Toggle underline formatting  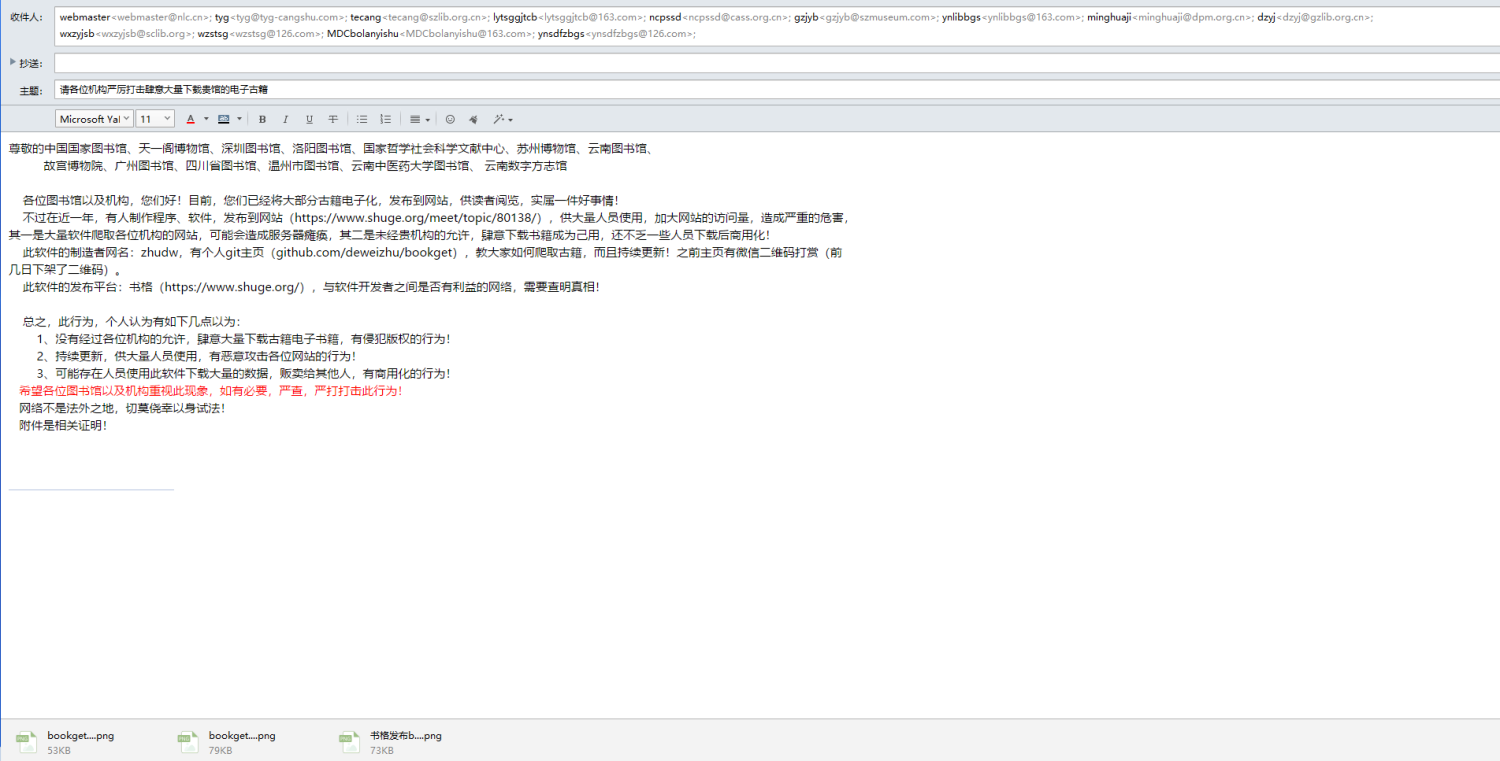coord(309,119)
